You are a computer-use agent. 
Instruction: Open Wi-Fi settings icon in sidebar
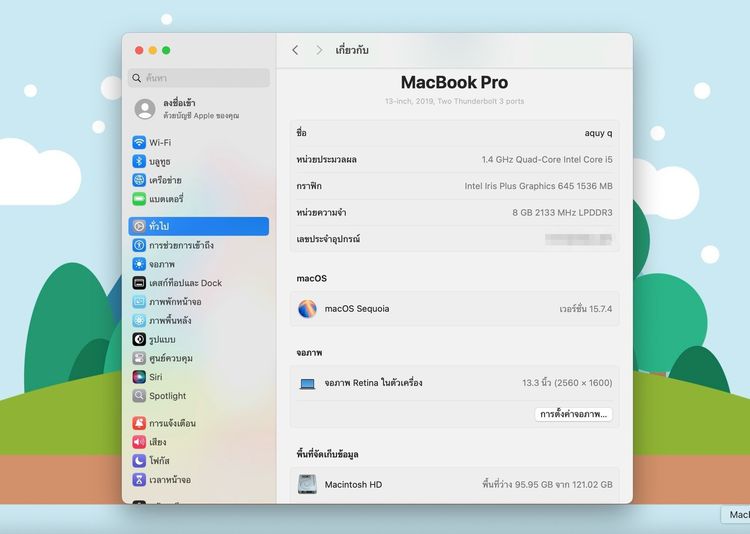139,143
